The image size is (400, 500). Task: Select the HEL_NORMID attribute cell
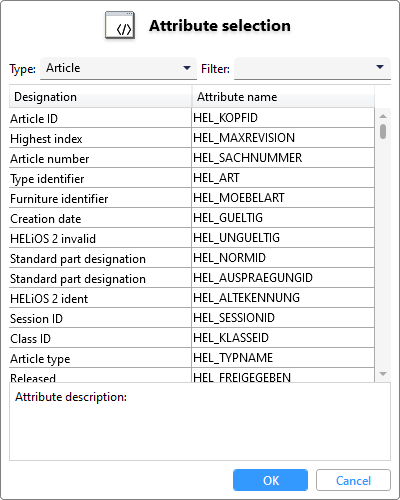(x=283, y=258)
